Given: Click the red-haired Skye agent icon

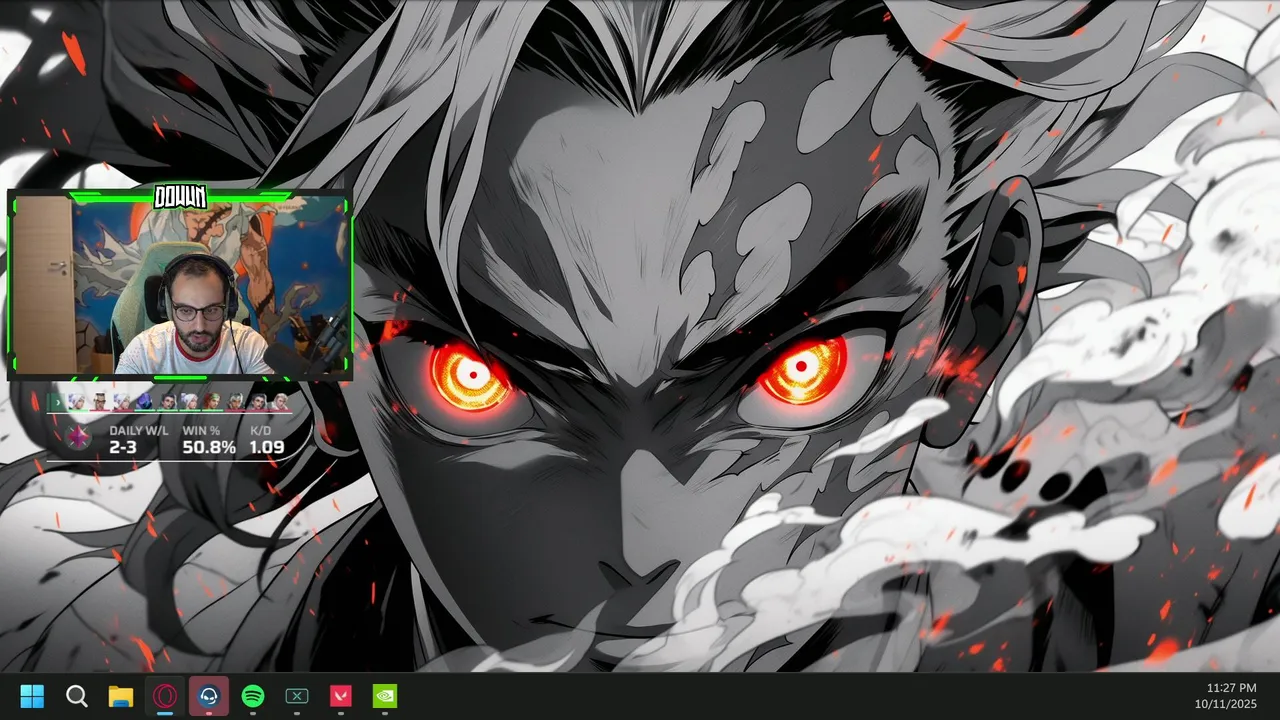Looking at the screenshot, I should pos(213,401).
